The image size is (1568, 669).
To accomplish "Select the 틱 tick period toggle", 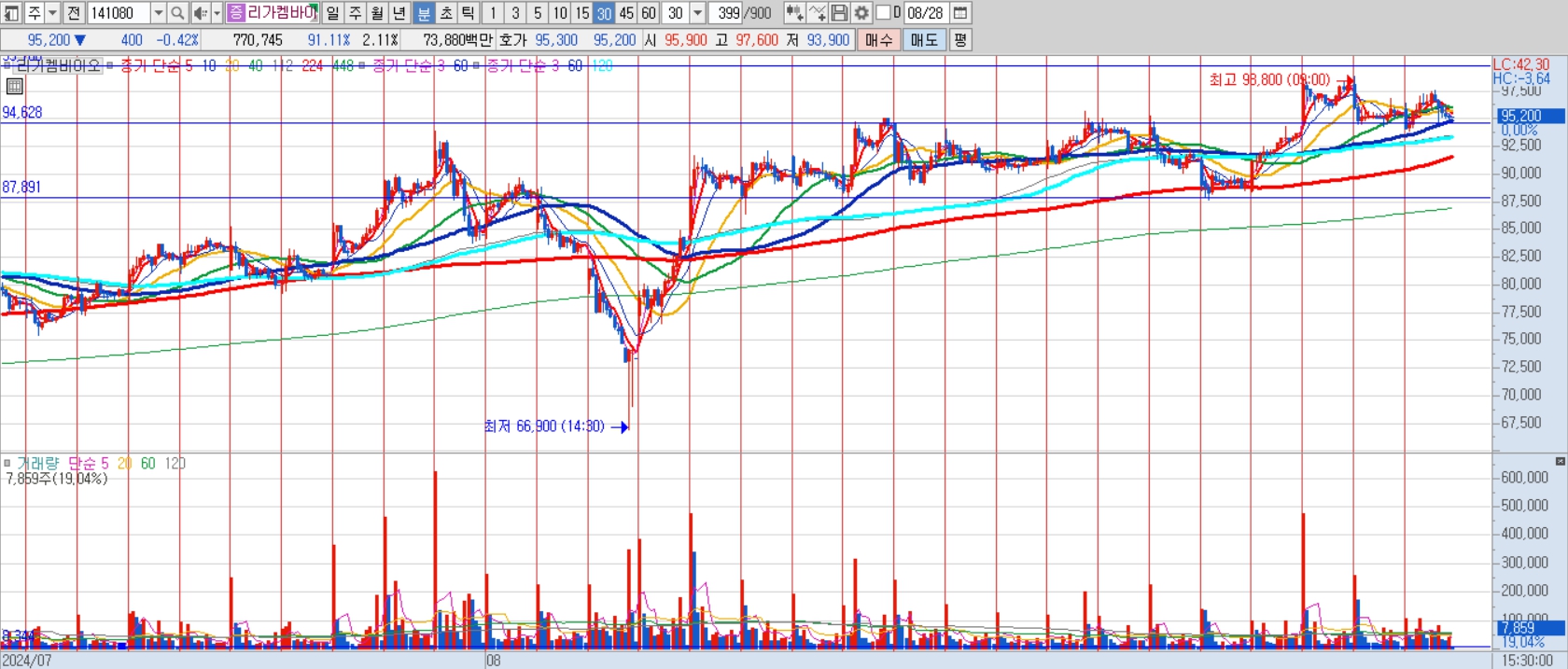I will 469,13.
